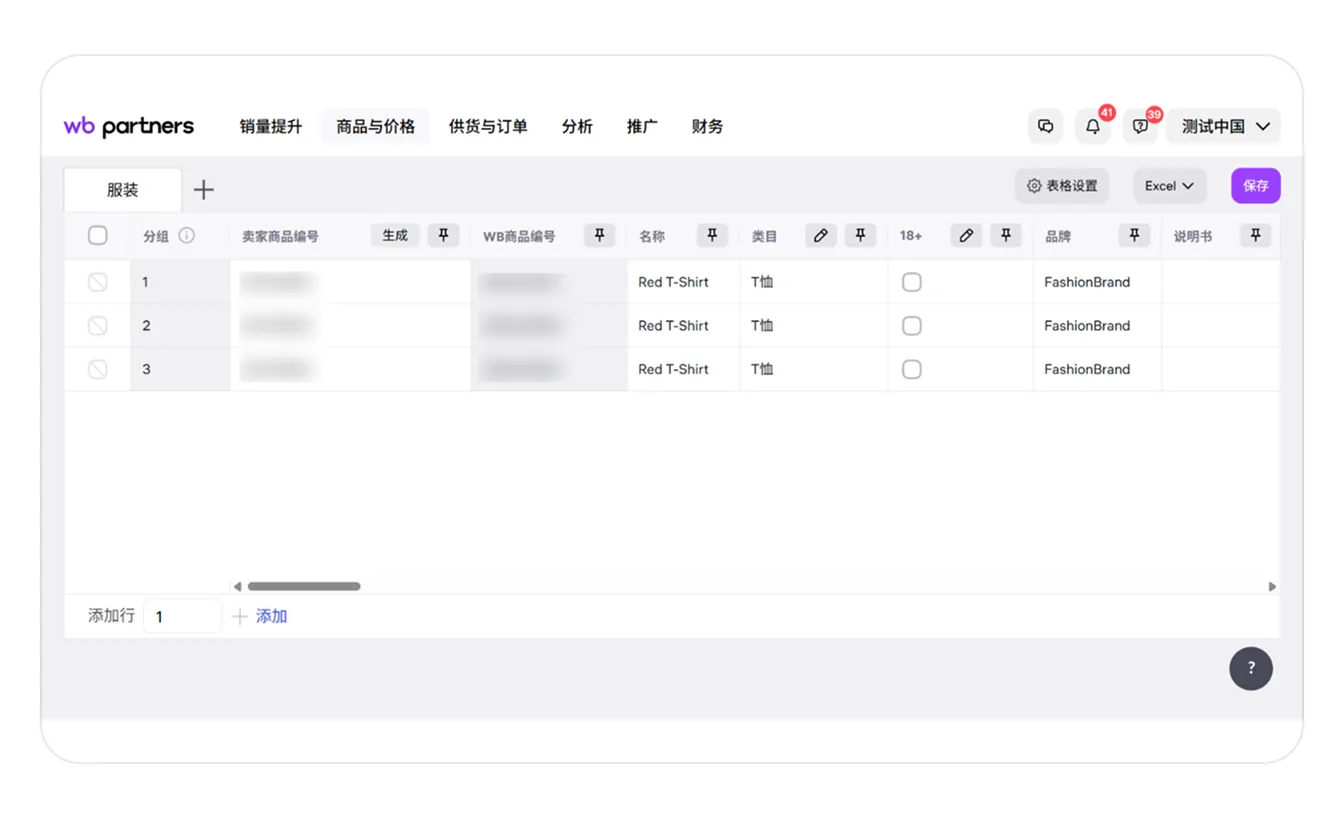
Task: Select the 服装 tab
Action: [x=123, y=190]
